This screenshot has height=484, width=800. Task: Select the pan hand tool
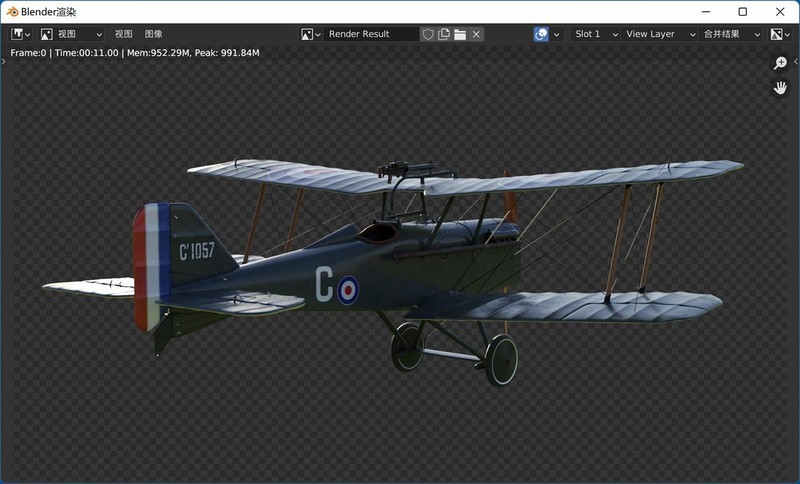[x=780, y=88]
